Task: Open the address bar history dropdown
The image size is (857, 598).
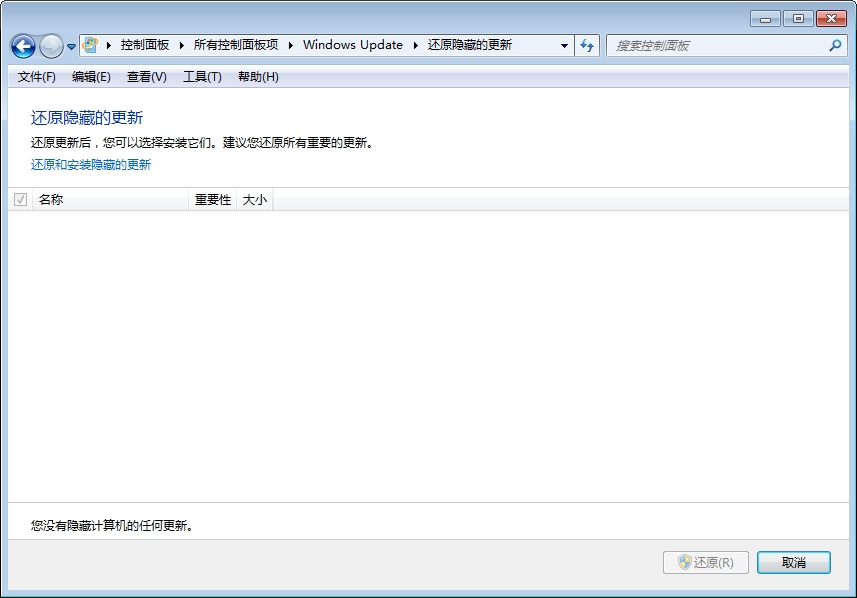Action: [565, 46]
